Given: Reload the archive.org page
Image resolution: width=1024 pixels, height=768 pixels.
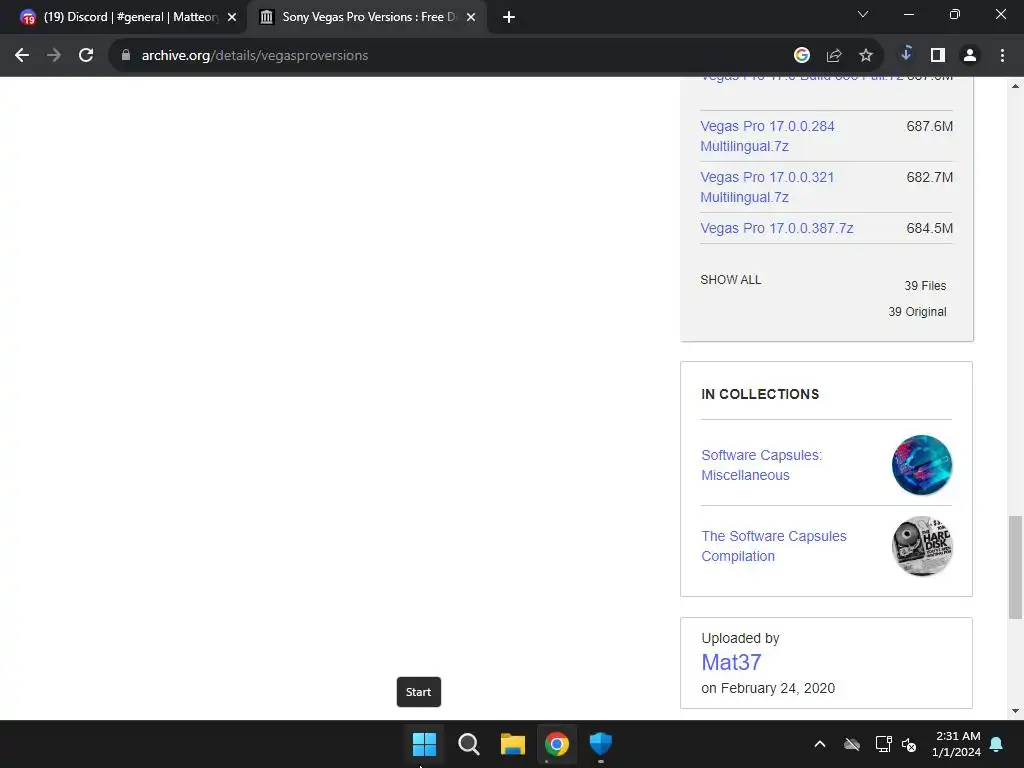Looking at the screenshot, I should coord(86,56).
